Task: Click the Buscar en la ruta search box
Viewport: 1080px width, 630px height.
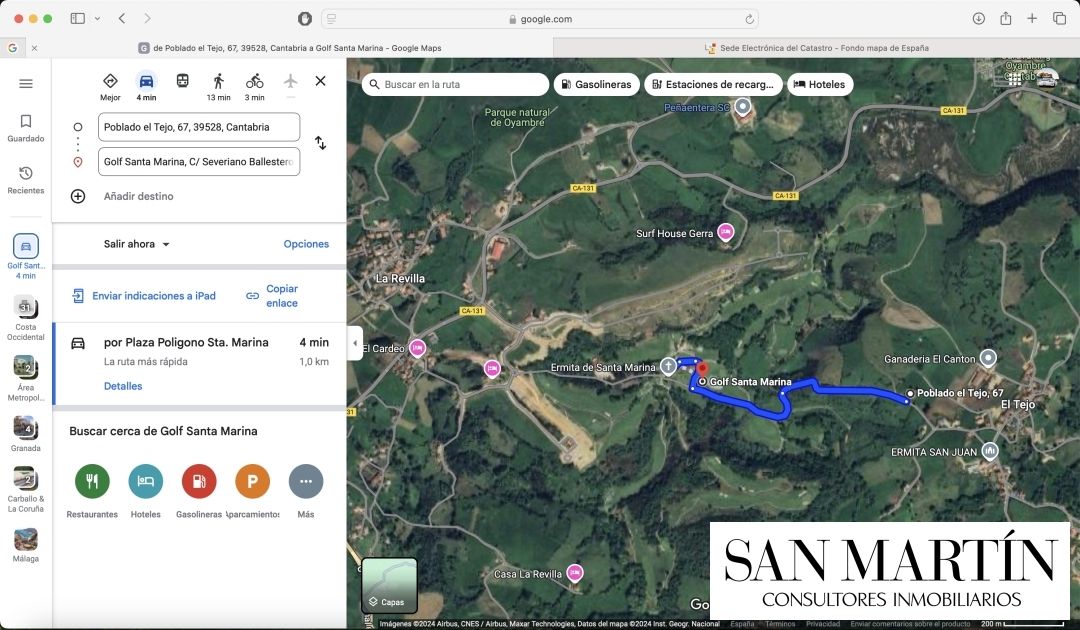Action: click(455, 85)
